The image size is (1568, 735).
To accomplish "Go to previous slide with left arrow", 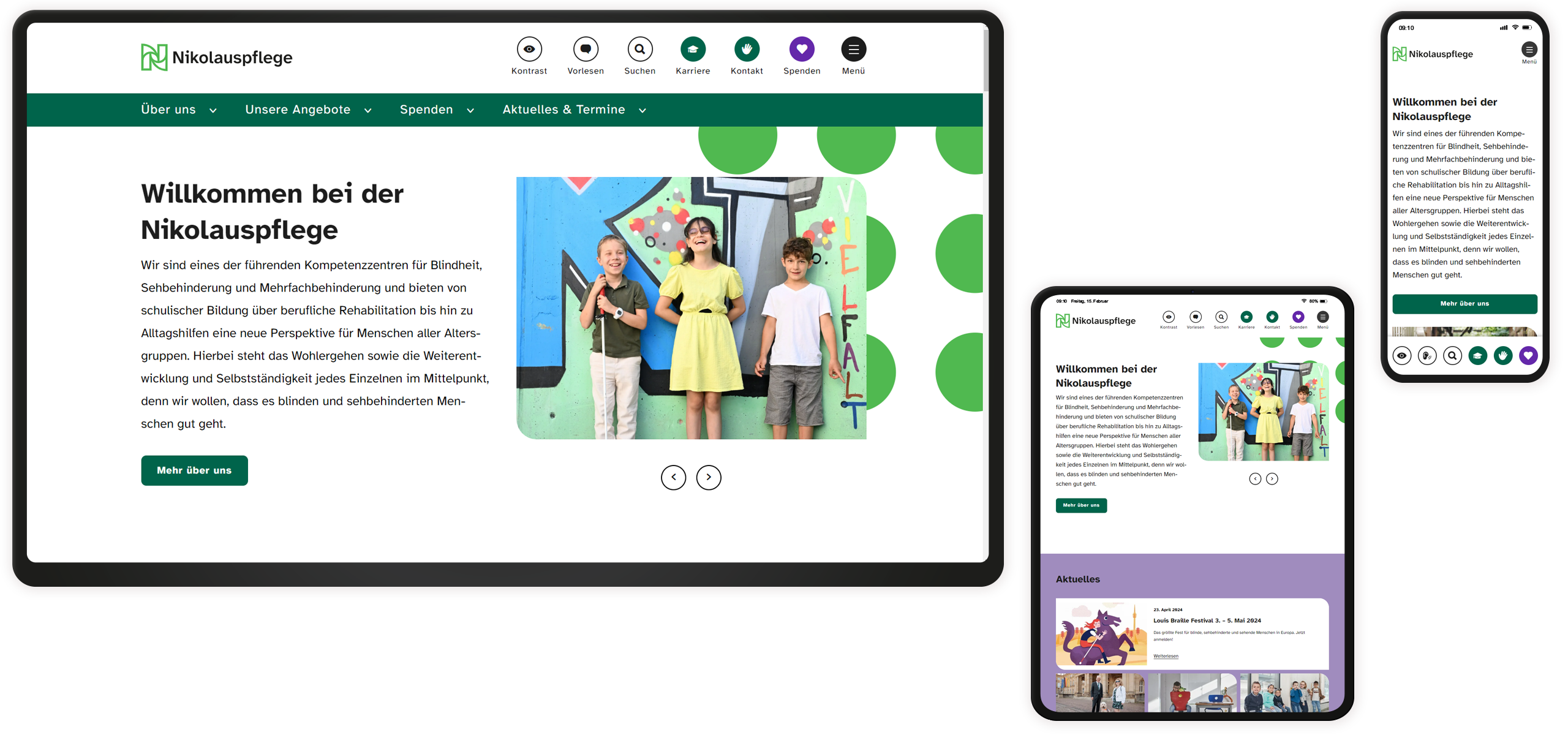I will tap(675, 478).
